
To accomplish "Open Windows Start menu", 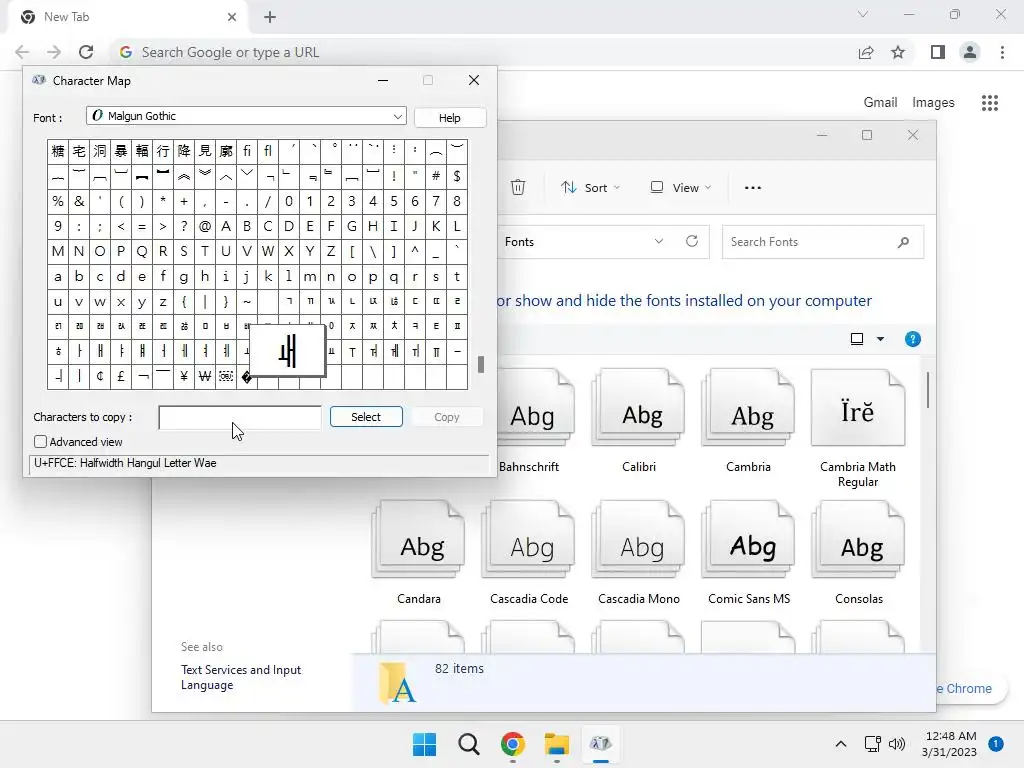I will point(424,744).
